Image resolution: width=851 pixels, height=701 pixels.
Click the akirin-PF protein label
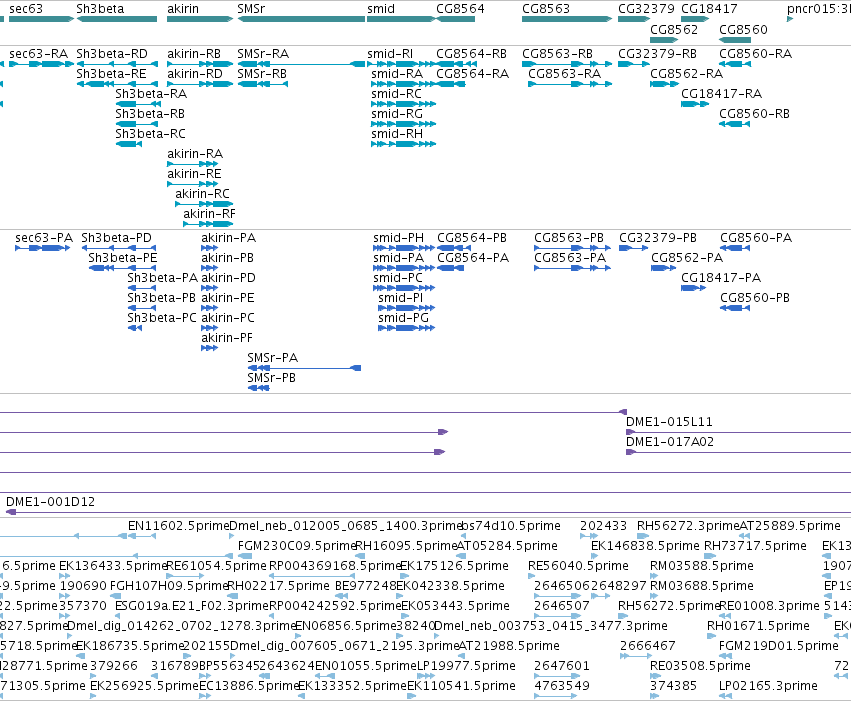pyautogui.click(x=227, y=338)
